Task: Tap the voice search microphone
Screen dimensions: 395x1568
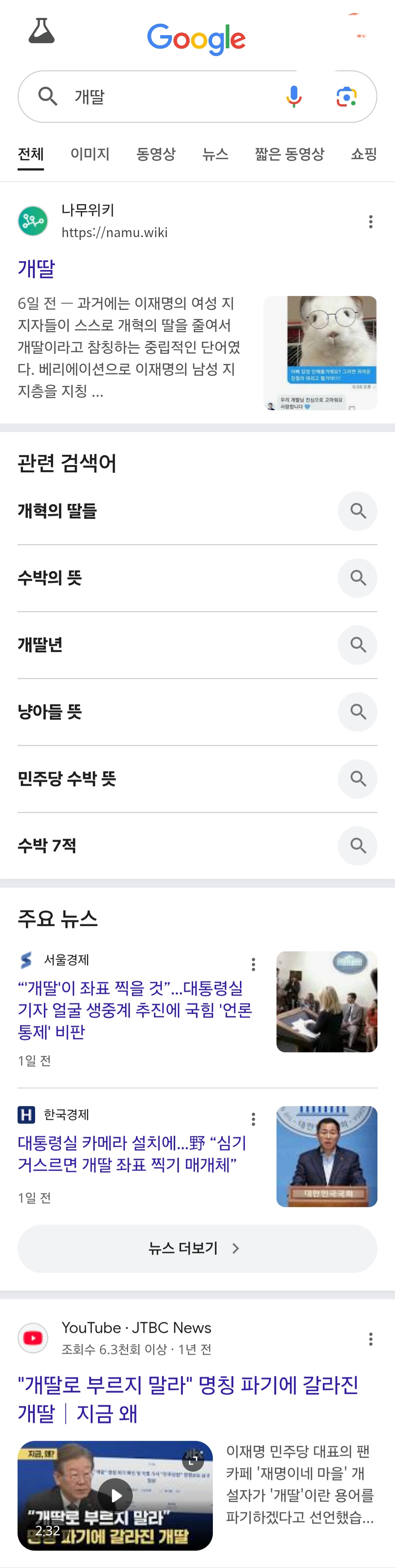Action: pyautogui.click(x=293, y=97)
